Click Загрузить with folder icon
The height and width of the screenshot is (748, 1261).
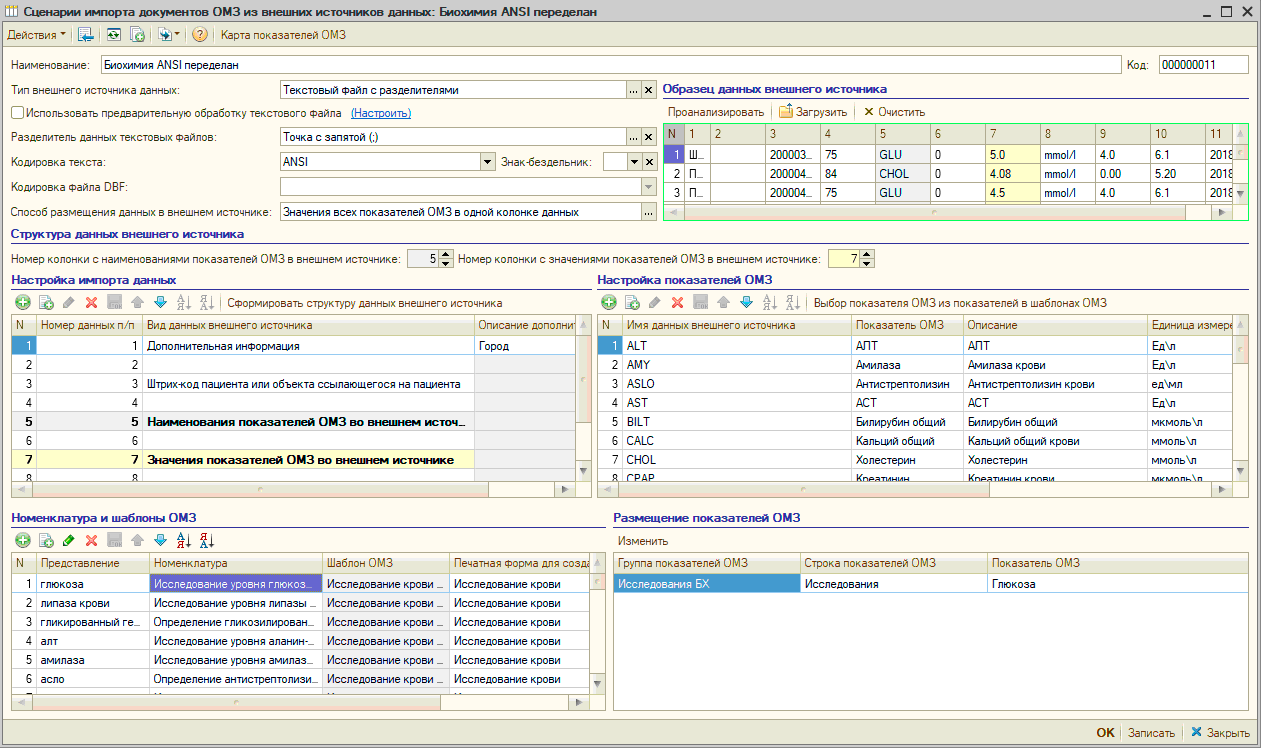click(812, 112)
